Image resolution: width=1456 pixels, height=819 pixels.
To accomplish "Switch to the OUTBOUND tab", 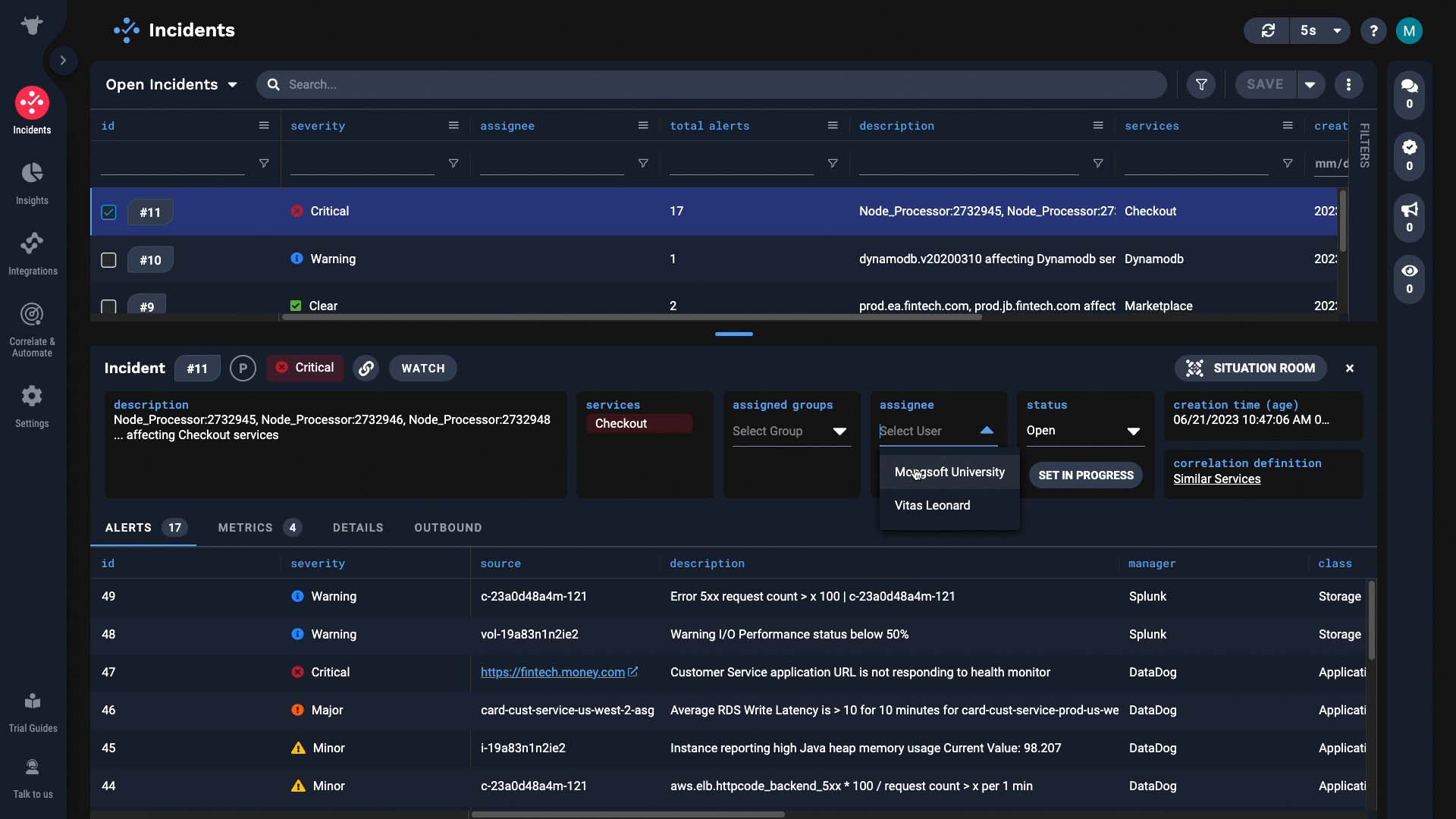I will (x=447, y=528).
